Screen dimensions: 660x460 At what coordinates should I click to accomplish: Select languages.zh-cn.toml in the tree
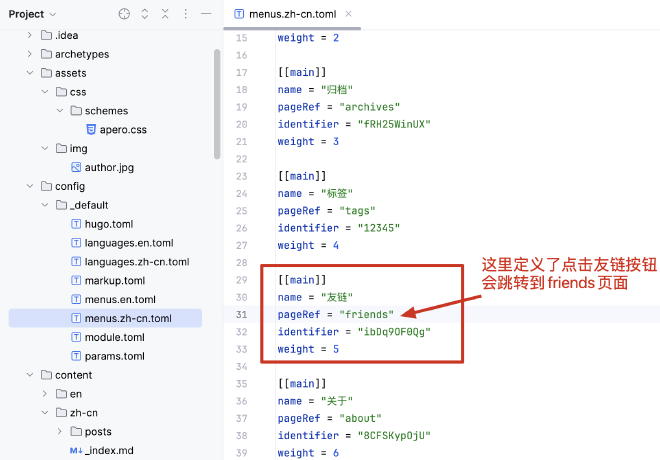pyautogui.click(x=136, y=262)
